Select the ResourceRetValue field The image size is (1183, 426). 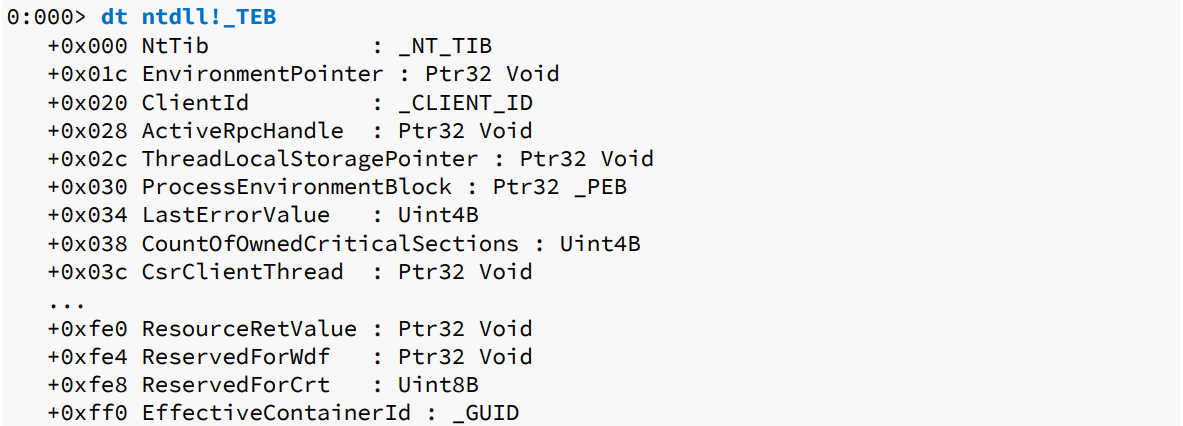click(x=249, y=328)
